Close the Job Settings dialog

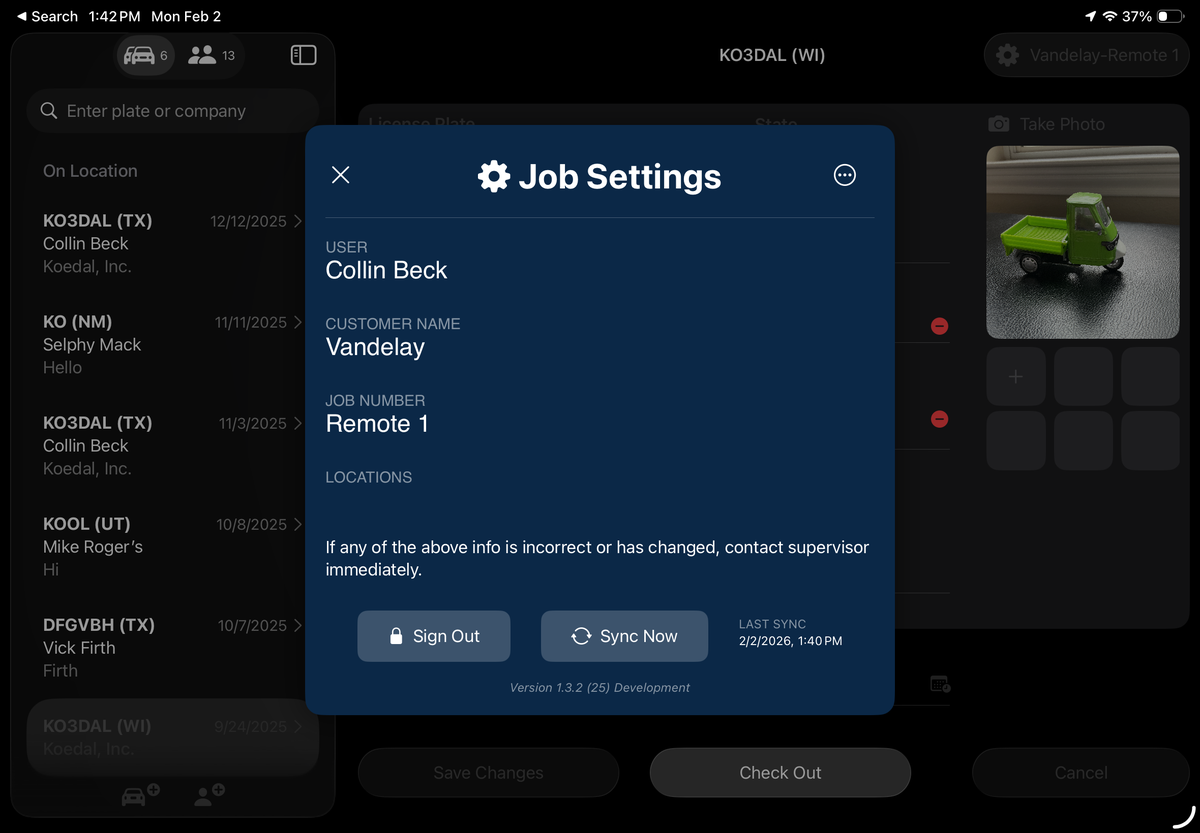click(x=340, y=175)
